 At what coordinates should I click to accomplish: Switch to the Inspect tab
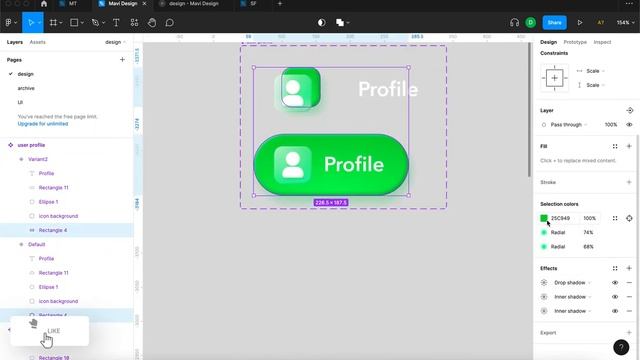coord(602,42)
